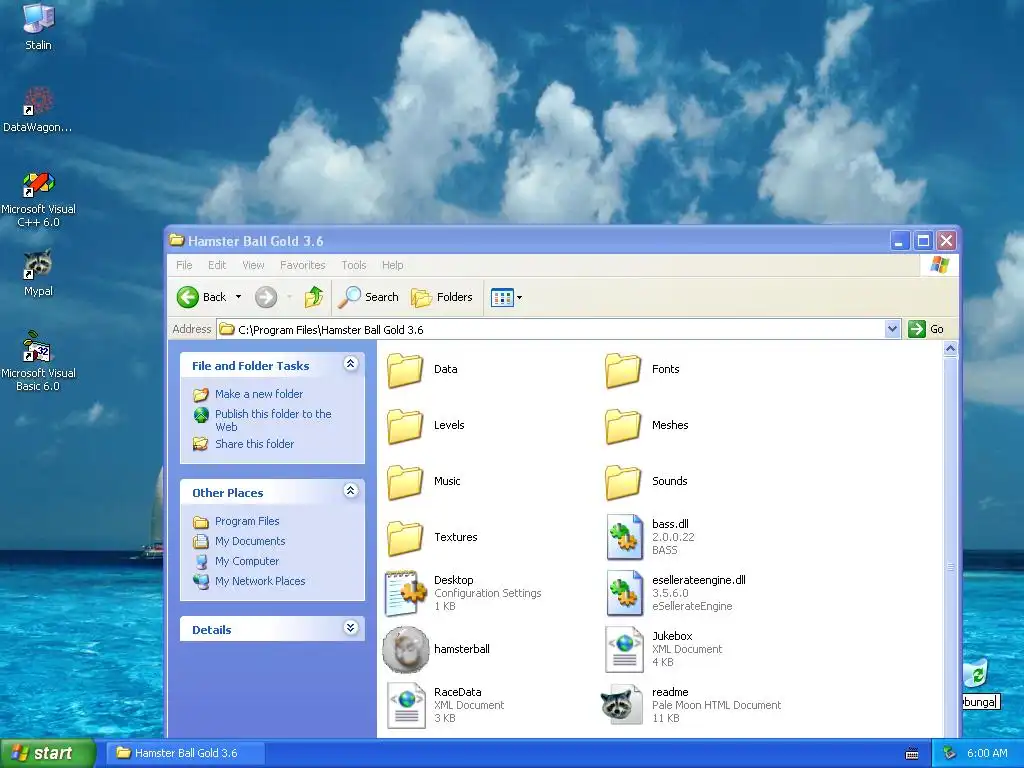Open the Back history dropdown arrow

[238, 297]
